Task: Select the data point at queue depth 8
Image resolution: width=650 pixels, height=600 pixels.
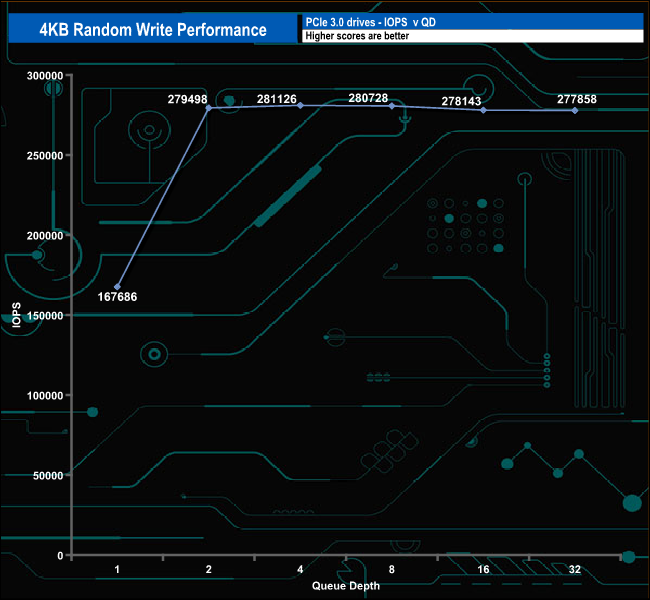Action: tap(392, 106)
